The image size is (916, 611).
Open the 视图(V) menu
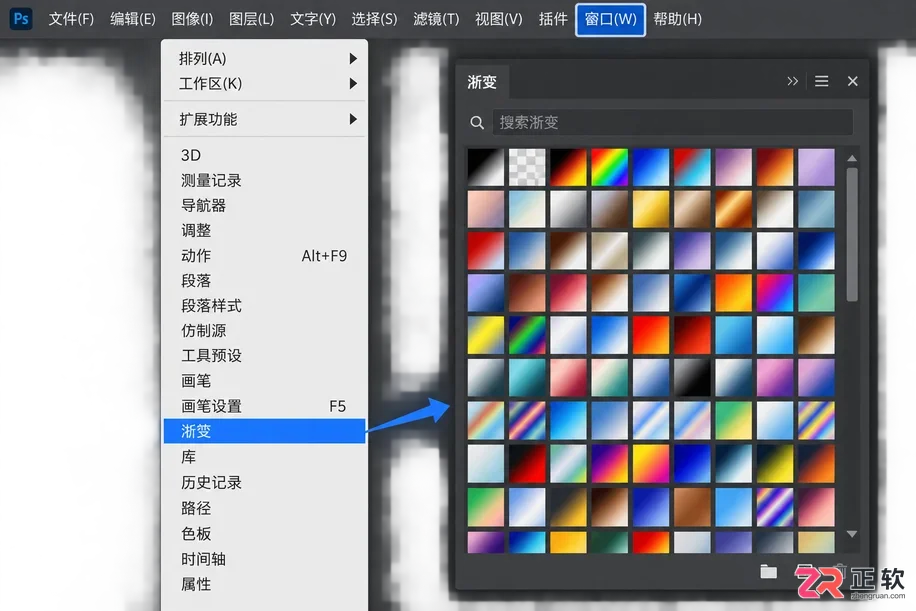coord(499,19)
